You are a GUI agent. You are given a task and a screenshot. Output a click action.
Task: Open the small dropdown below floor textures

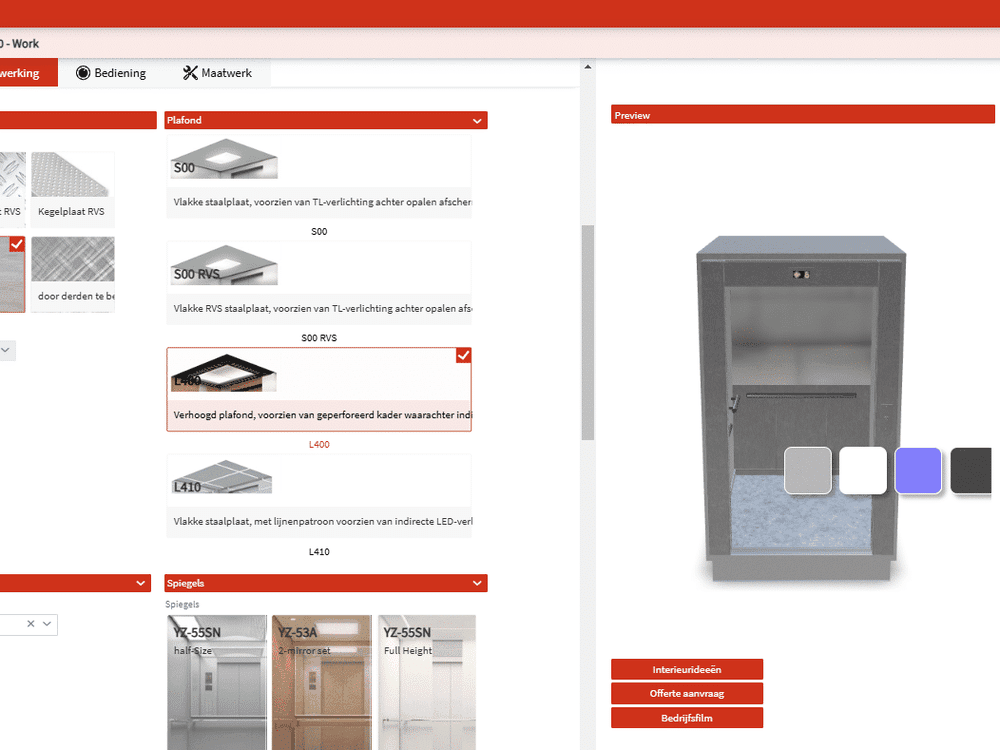6,350
